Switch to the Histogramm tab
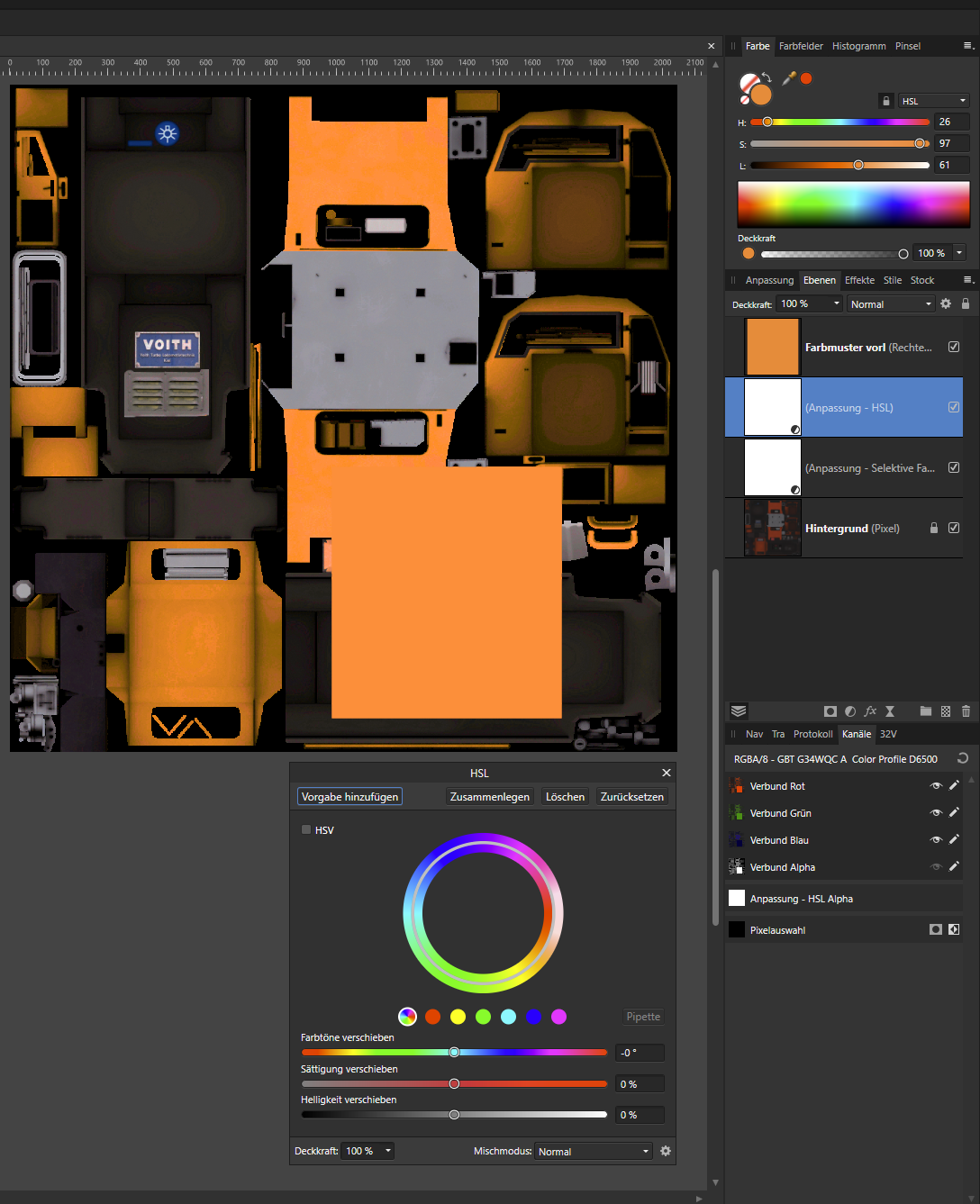This screenshot has width=980, height=1204. click(858, 46)
